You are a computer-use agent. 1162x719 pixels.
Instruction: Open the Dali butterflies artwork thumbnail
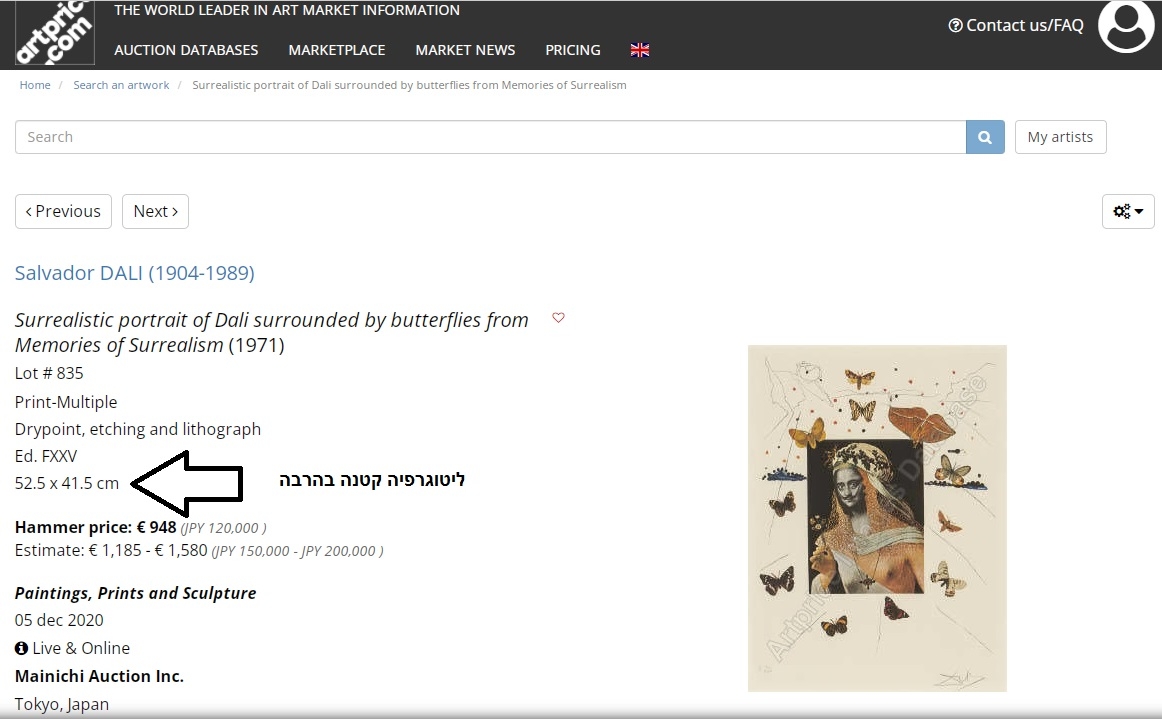[x=877, y=518]
